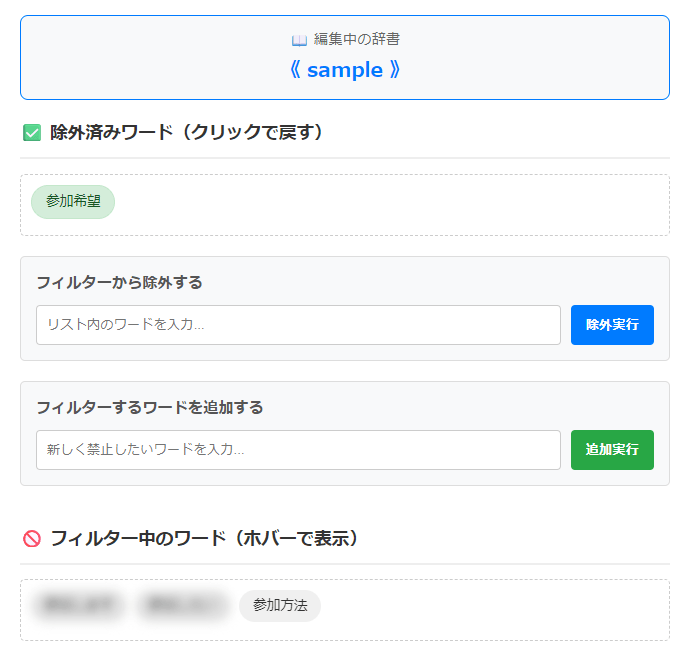
Task: Click the right 》 bracket after sample
Action: click(395, 70)
